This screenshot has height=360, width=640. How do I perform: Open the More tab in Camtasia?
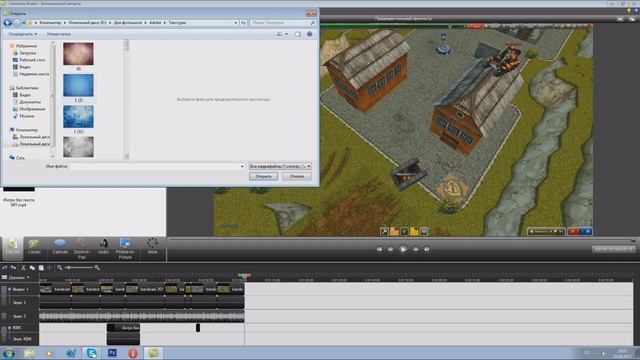(152, 247)
